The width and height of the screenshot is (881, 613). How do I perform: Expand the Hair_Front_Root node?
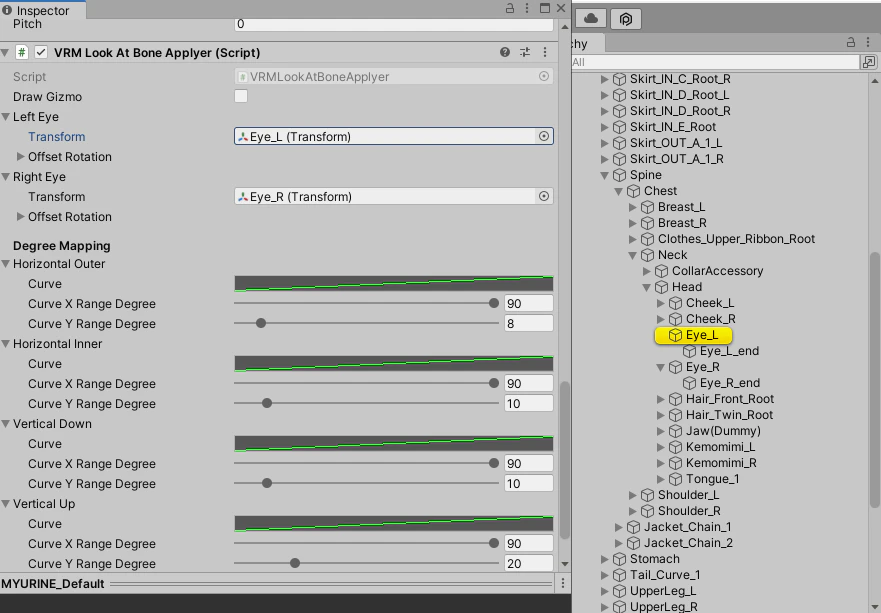click(661, 399)
